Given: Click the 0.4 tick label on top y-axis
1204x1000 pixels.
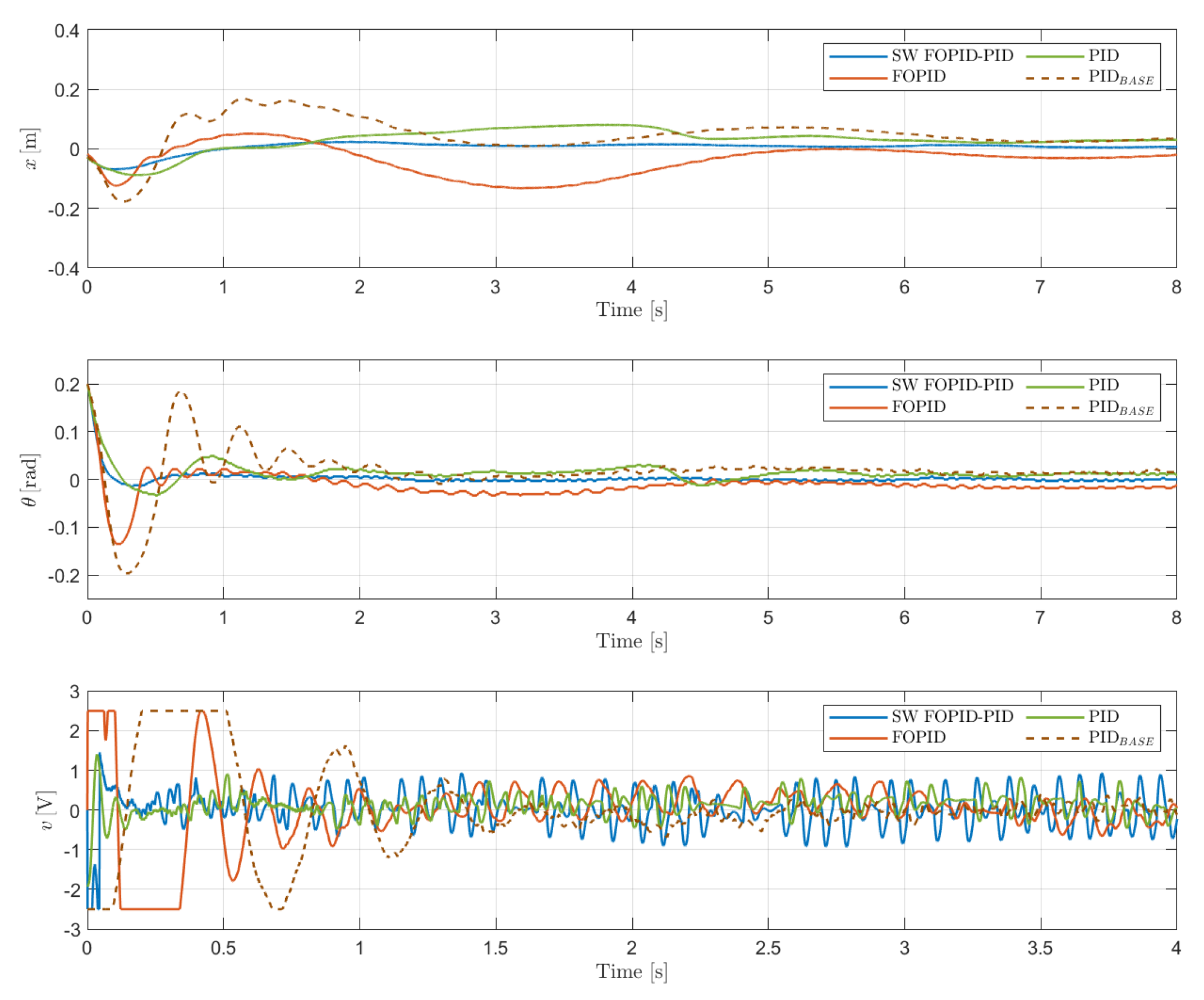Looking at the screenshot, I should tap(67, 31).
